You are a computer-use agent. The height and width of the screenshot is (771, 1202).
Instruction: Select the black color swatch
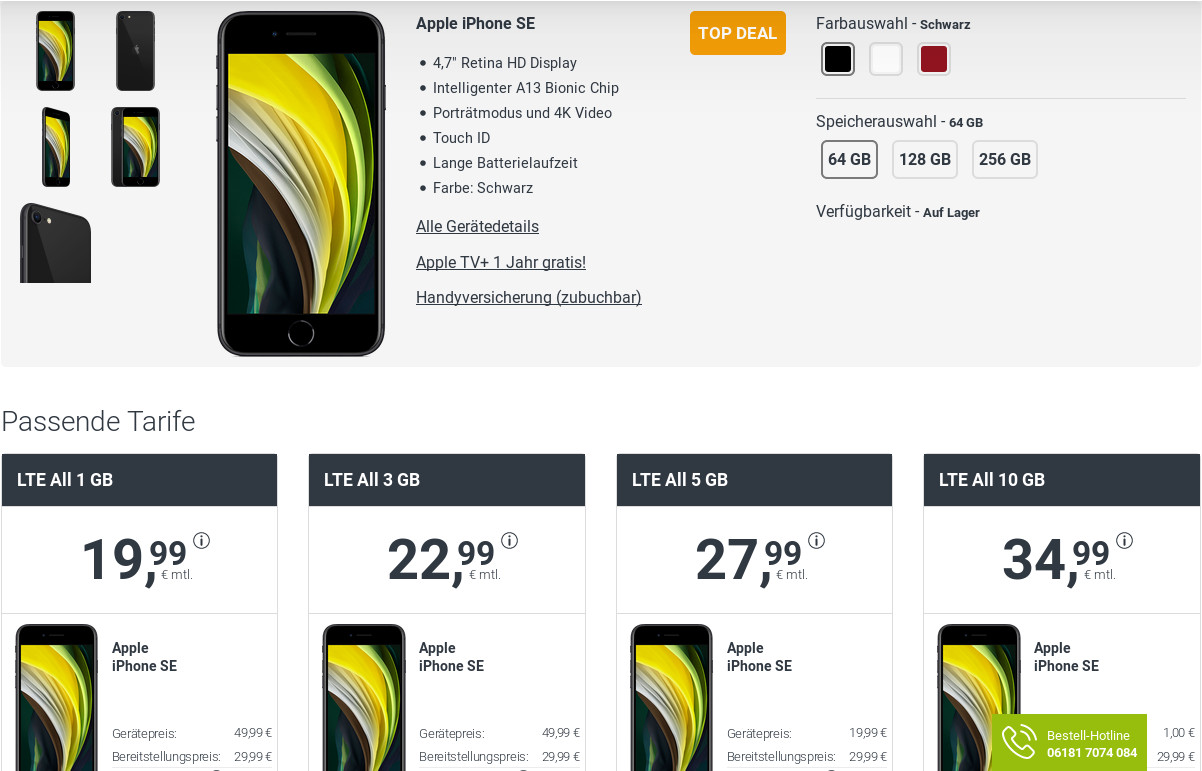tap(838, 59)
